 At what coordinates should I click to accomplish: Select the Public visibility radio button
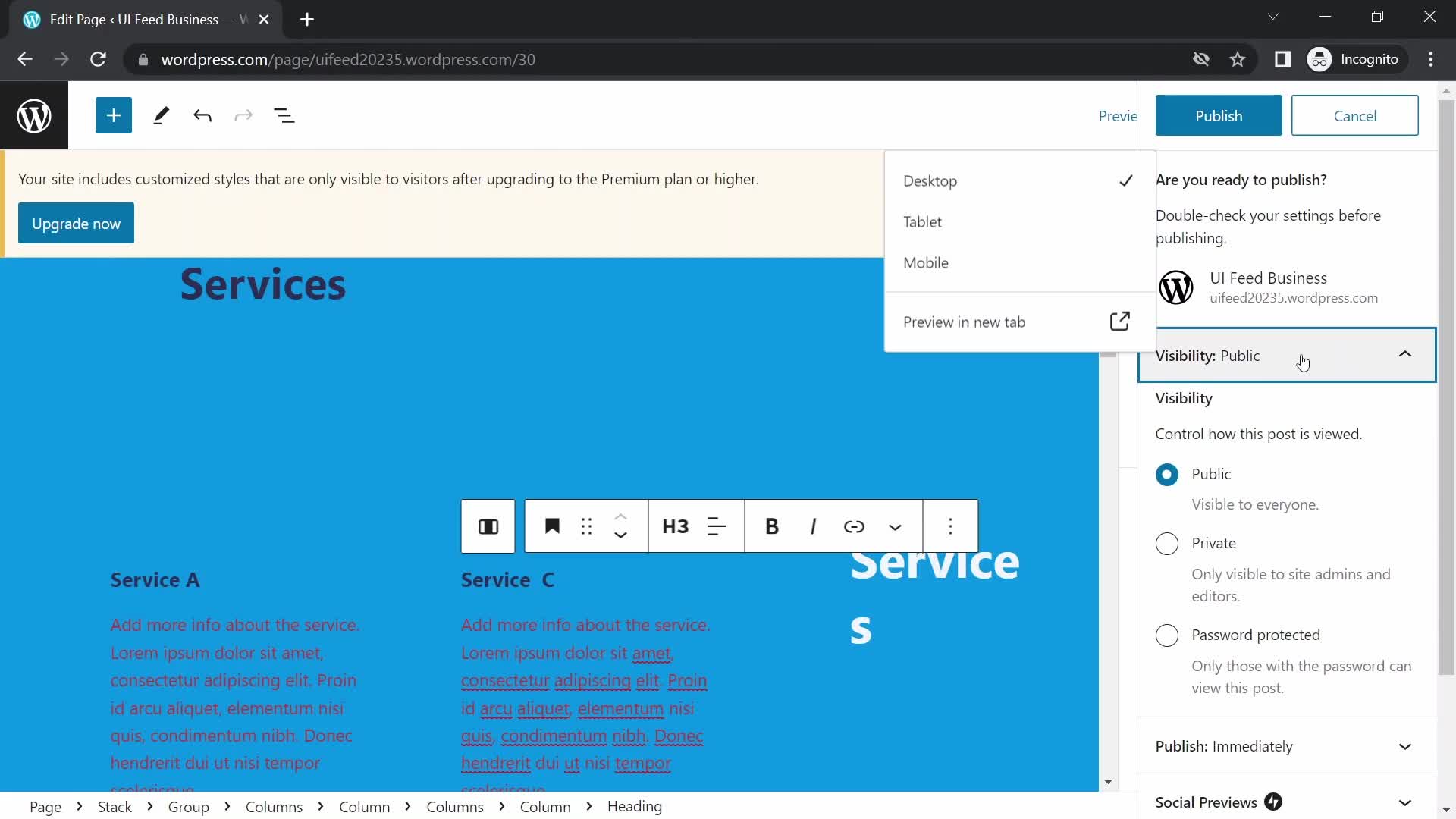pos(1167,474)
